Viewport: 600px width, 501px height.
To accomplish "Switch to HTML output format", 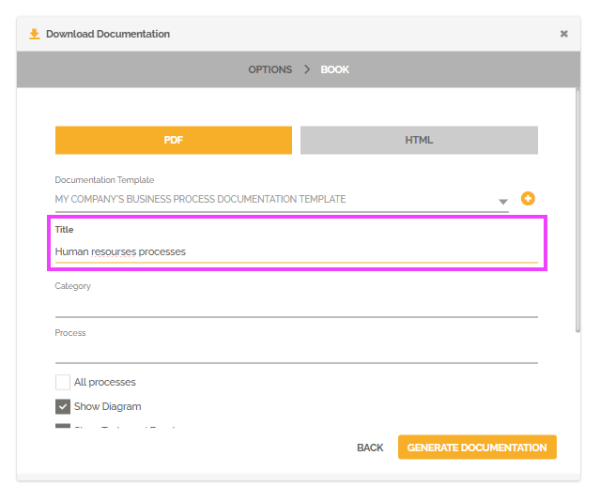I will 419,140.
